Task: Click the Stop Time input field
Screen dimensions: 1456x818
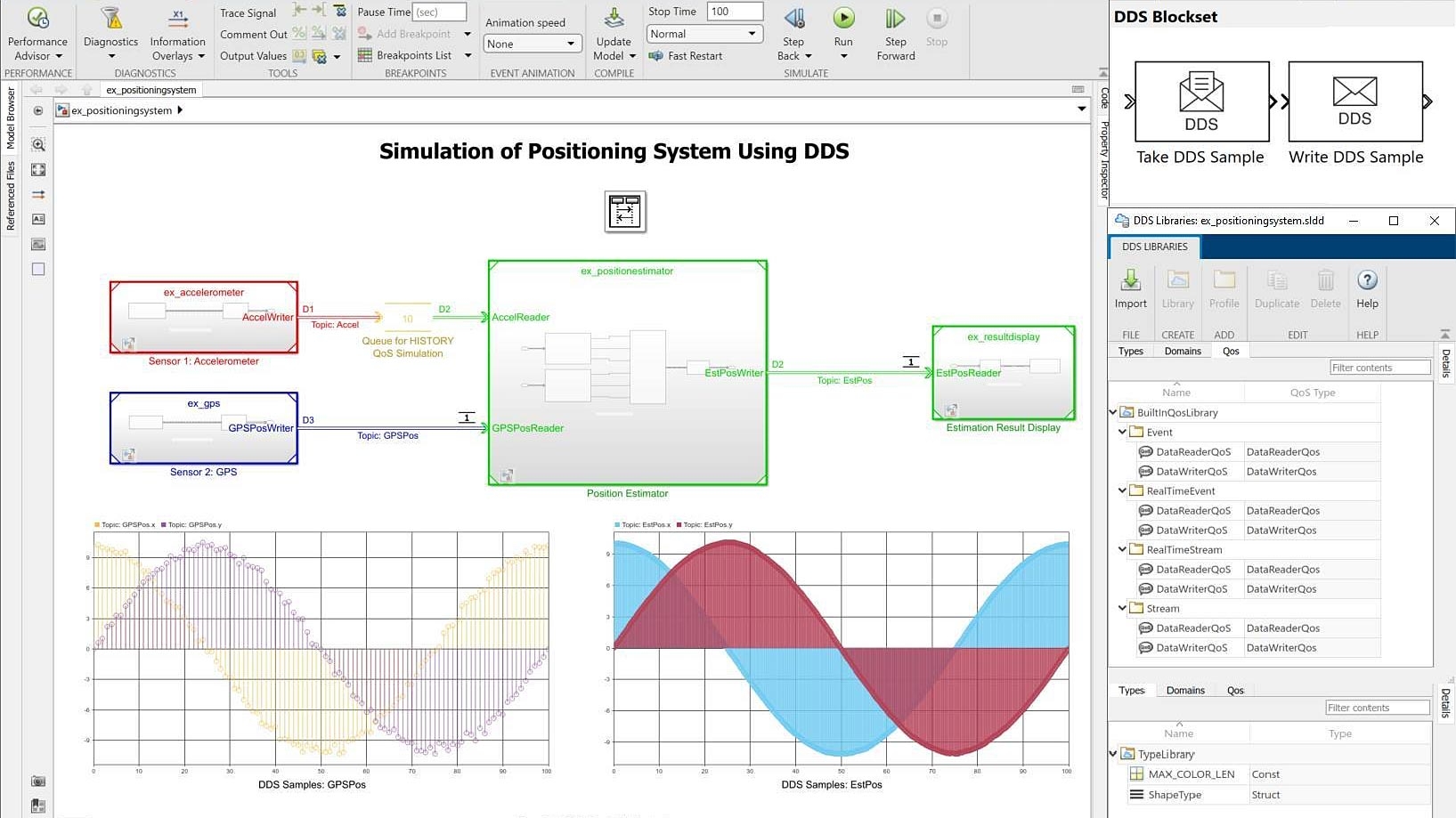Action: [x=735, y=12]
